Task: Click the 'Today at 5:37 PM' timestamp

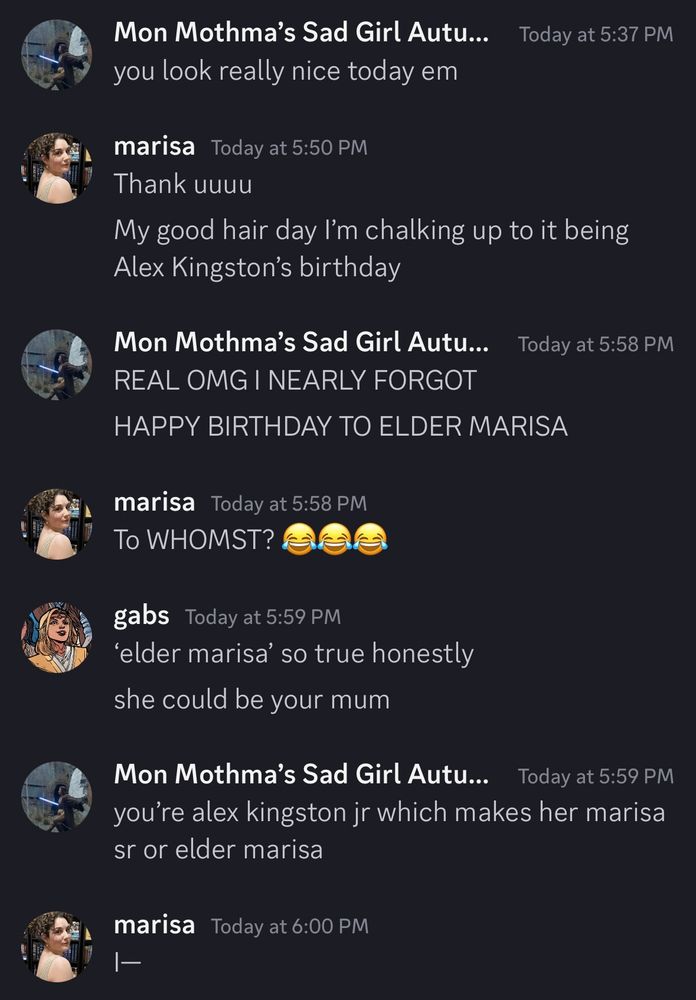Action: [596, 34]
